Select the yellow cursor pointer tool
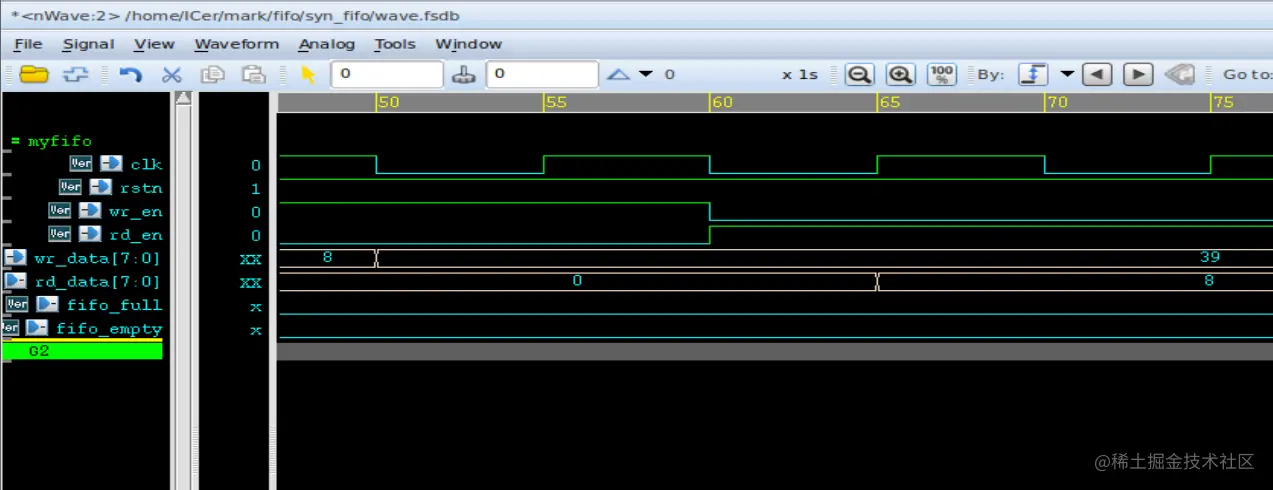This screenshot has width=1273, height=490. click(308, 74)
